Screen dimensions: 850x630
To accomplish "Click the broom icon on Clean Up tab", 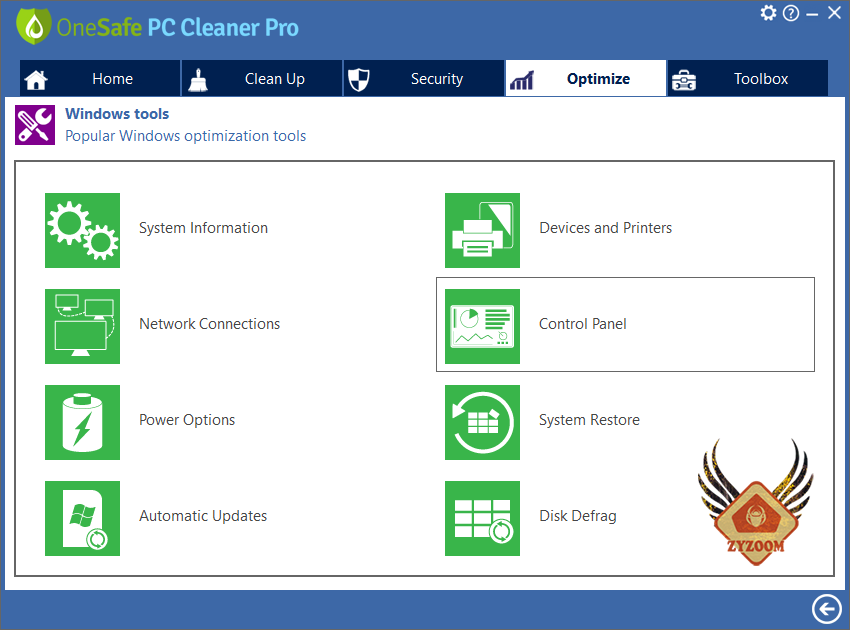I will [x=198, y=80].
